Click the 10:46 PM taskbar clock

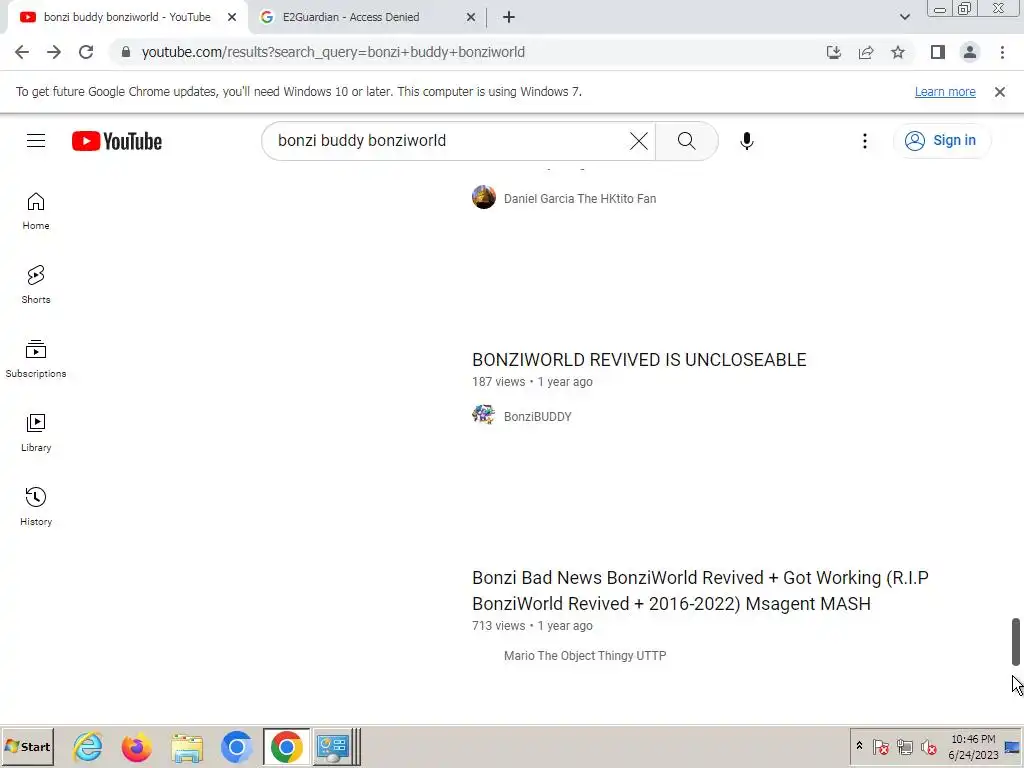(x=972, y=746)
